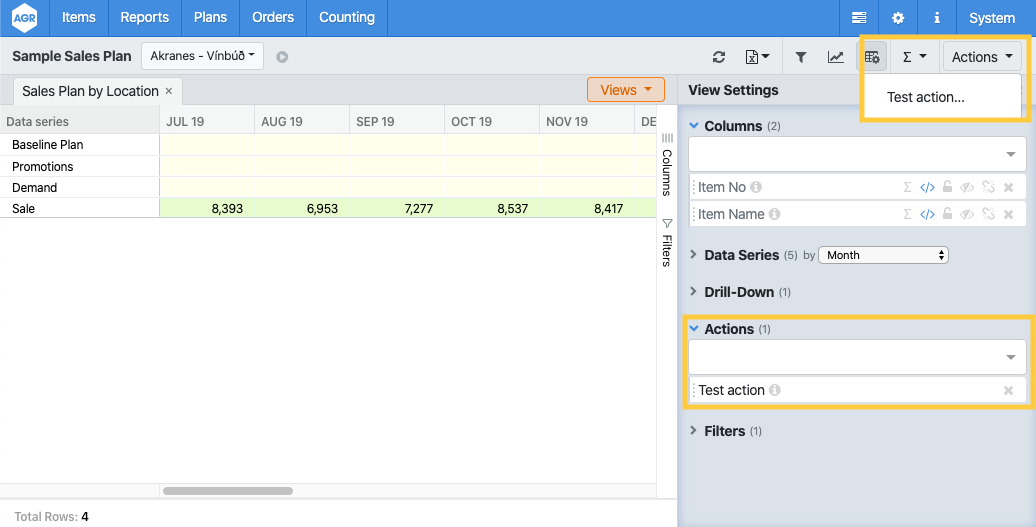
Task: Click the Sale value 8,393
Action: tap(227, 209)
